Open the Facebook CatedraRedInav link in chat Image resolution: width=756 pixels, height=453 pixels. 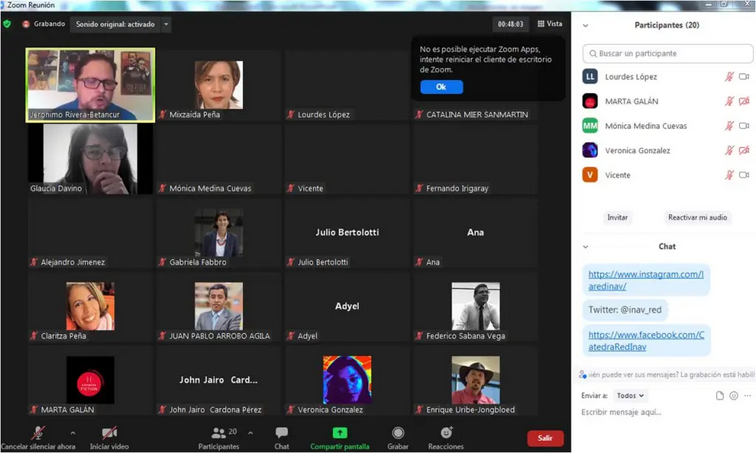tap(646, 341)
